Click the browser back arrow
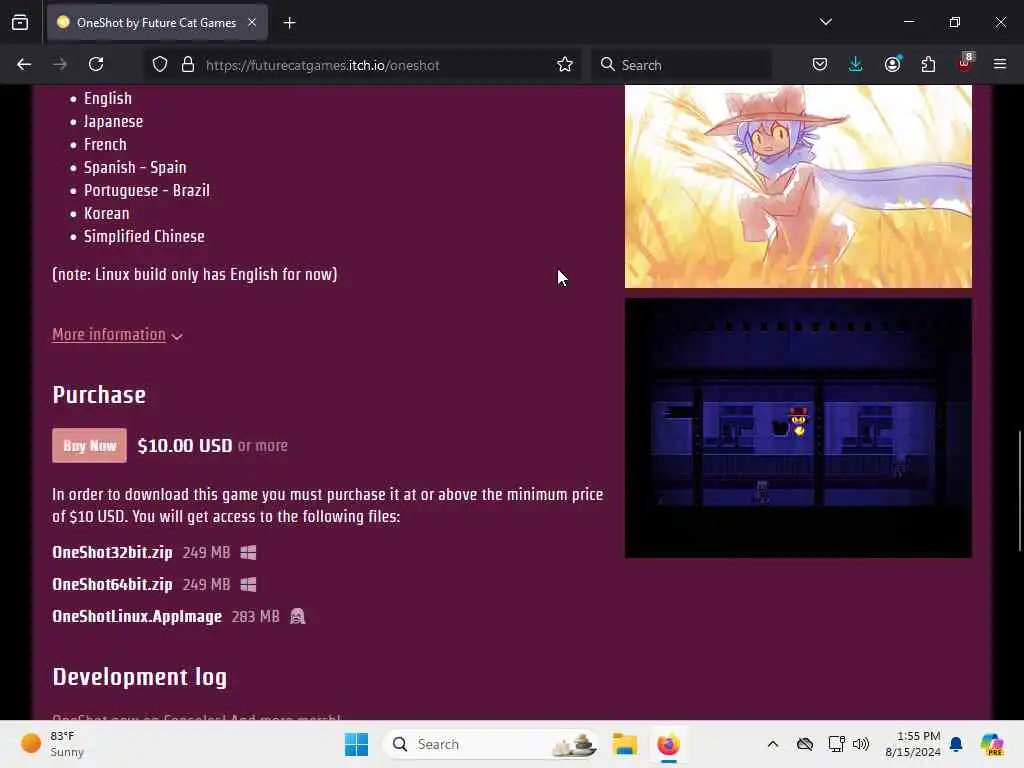The height and width of the screenshot is (768, 1024). pos(24,64)
